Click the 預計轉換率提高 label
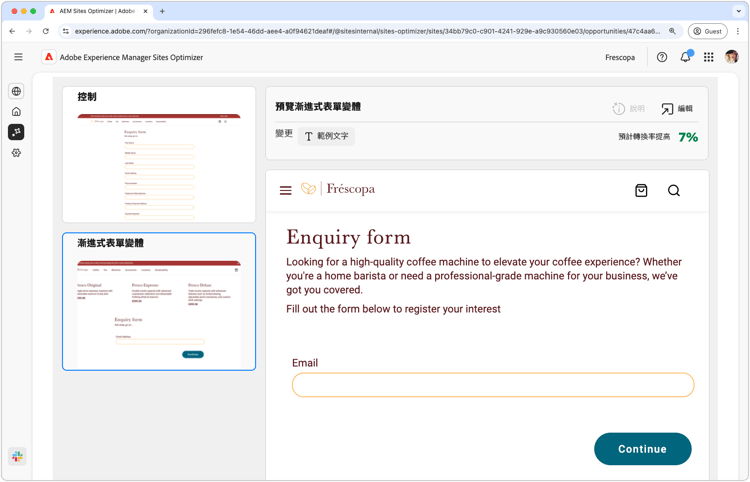This screenshot has height=482, width=750. pyautogui.click(x=644, y=137)
